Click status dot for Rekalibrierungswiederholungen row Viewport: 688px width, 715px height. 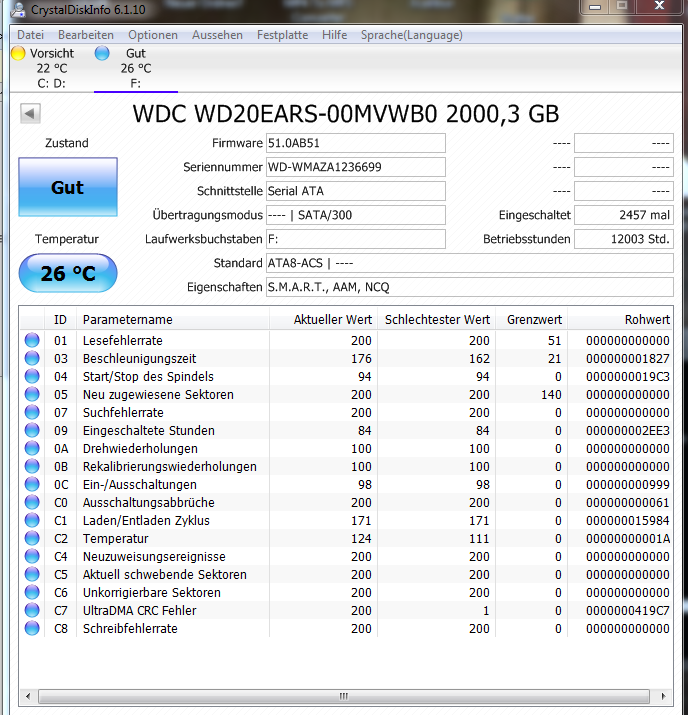tap(32, 466)
